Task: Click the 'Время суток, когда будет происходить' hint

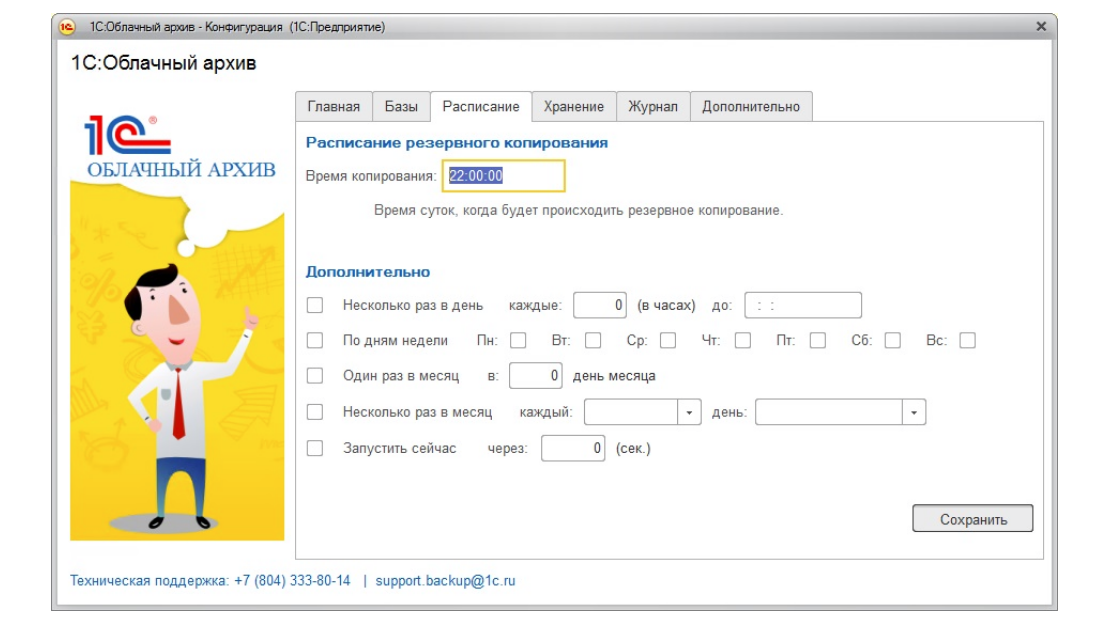Action: (578, 210)
